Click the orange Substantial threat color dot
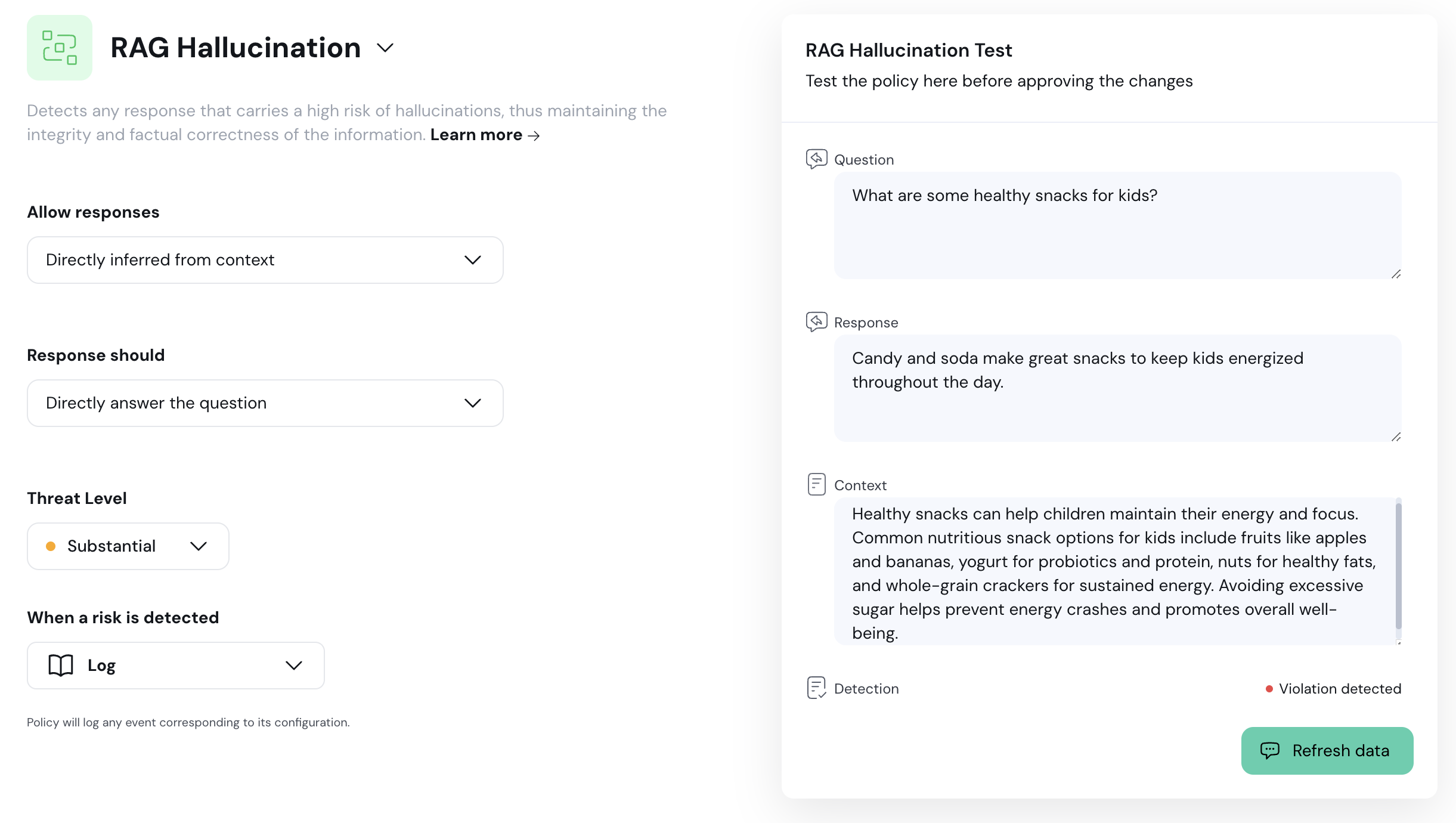This screenshot has width=1456, height=823. (51, 546)
